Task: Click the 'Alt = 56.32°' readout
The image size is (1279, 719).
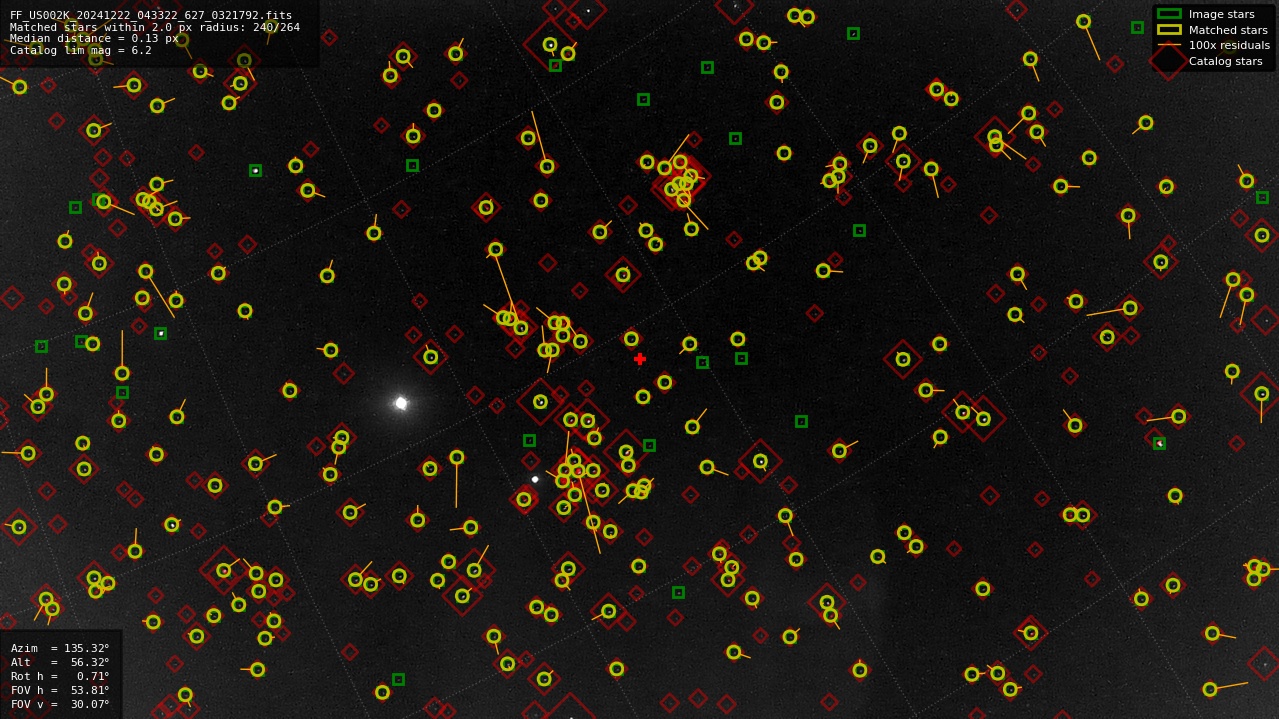Action: pyautogui.click(x=60, y=662)
